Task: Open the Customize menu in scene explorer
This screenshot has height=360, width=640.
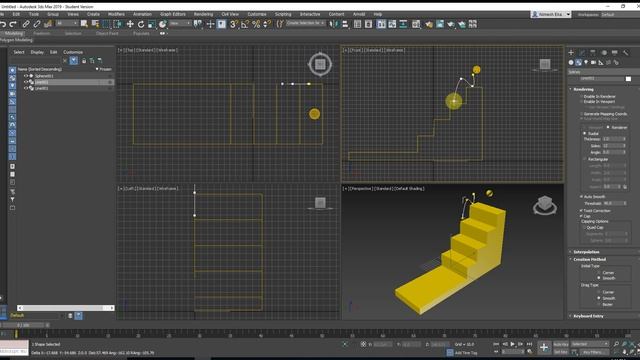Action: click(x=73, y=52)
